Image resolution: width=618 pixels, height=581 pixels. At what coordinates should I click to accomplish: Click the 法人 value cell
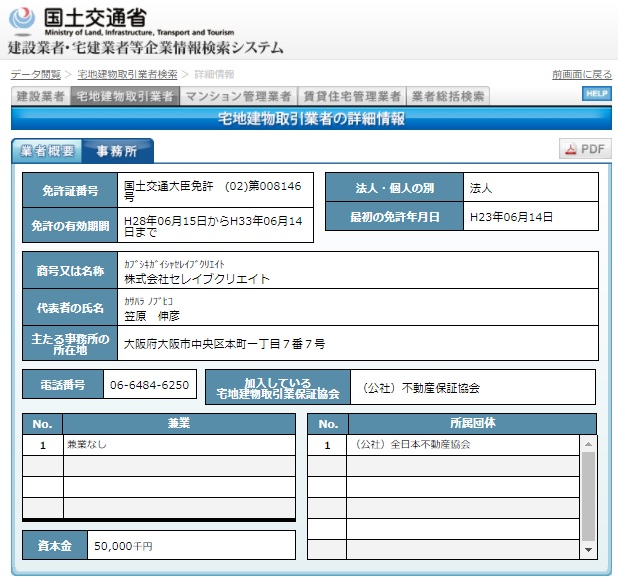click(x=531, y=188)
